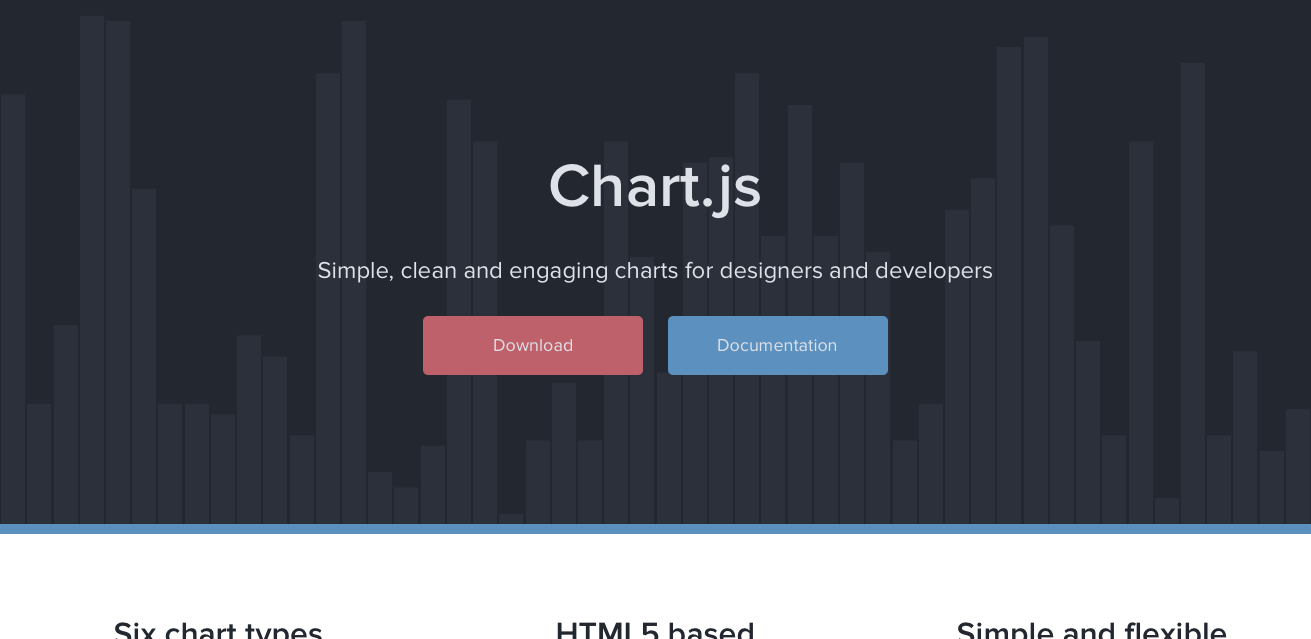The width and height of the screenshot is (1311, 639).
Task: Click the red Download button
Action: 533,345
